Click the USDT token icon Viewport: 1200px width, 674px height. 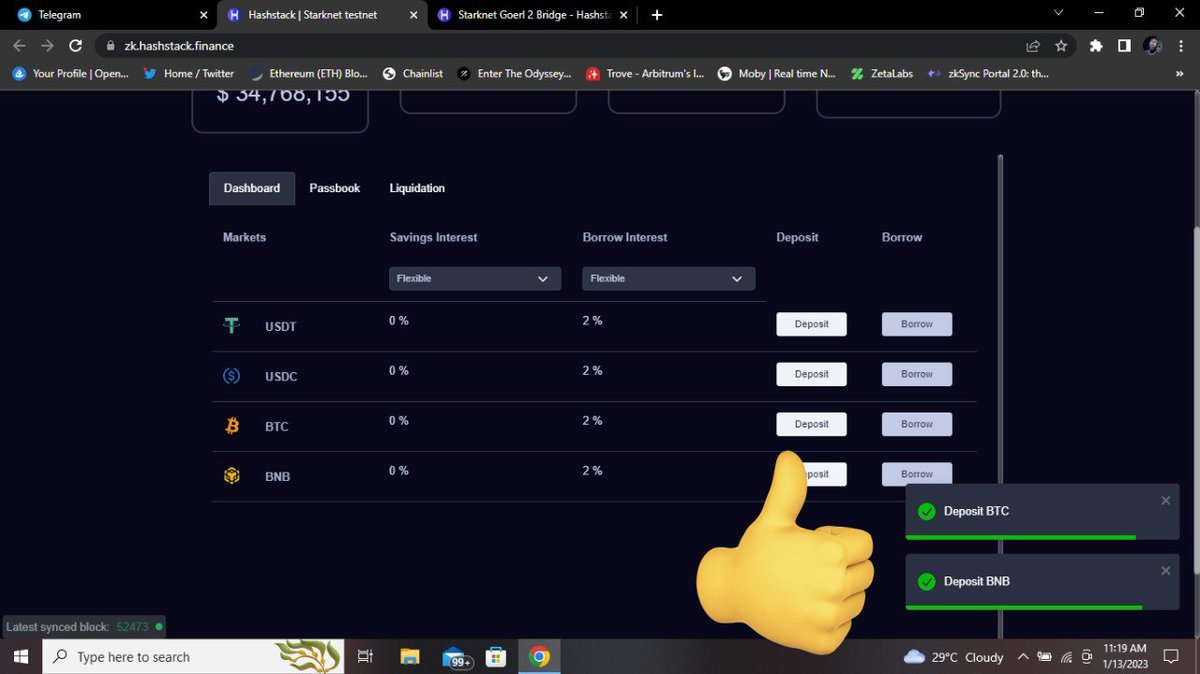click(x=232, y=326)
